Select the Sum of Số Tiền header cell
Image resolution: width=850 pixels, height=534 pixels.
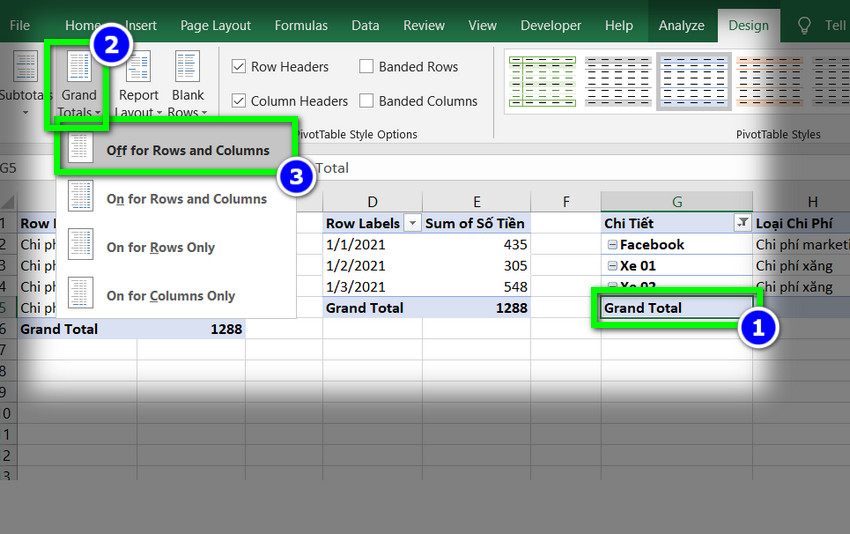[x=476, y=223]
